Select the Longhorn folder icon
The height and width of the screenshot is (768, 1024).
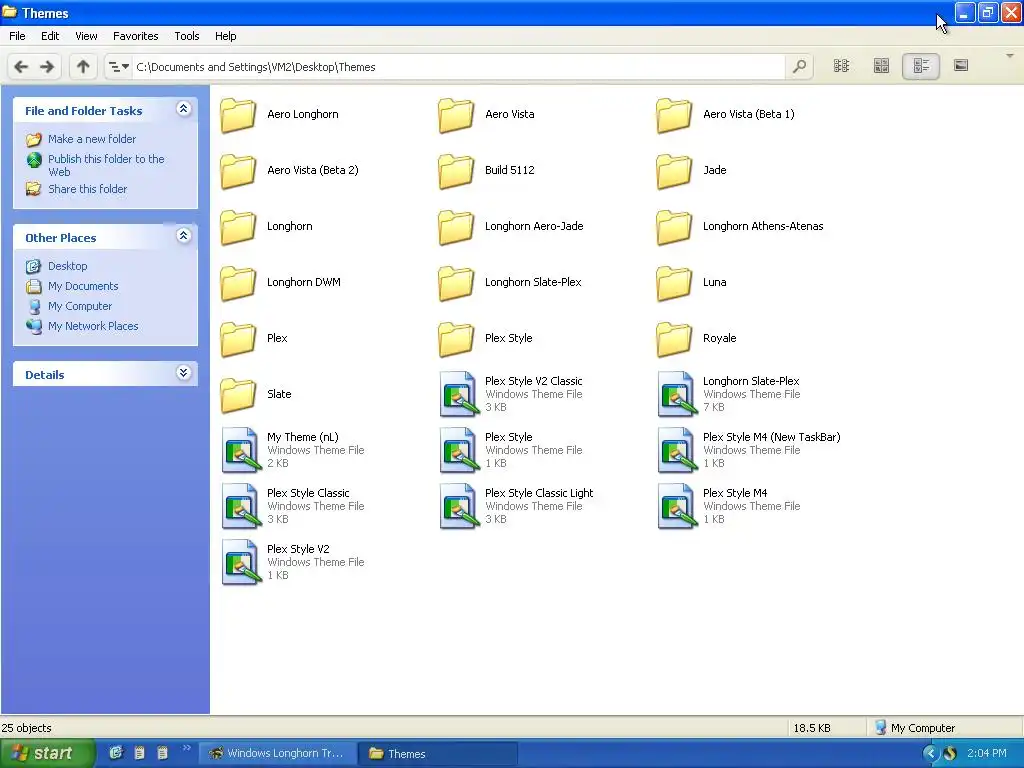[238, 227]
